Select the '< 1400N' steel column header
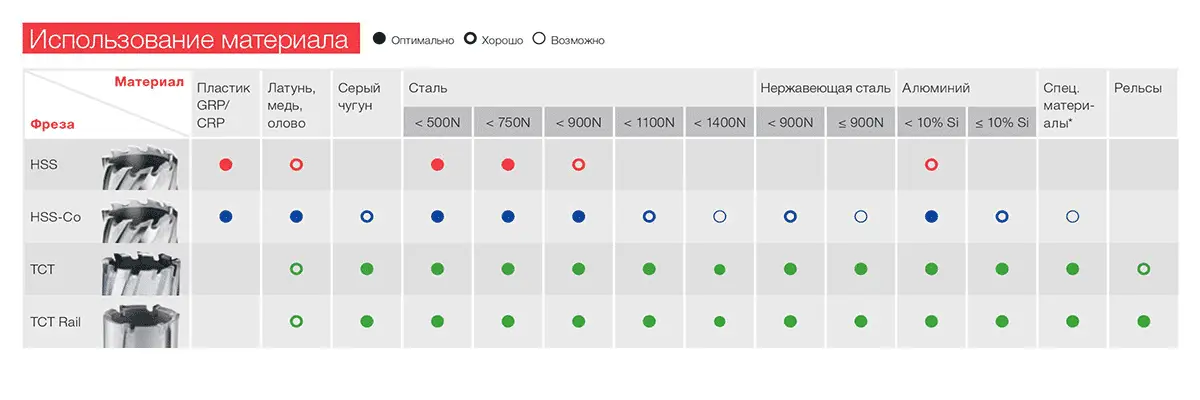The image size is (1200, 400). tap(719, 123)
